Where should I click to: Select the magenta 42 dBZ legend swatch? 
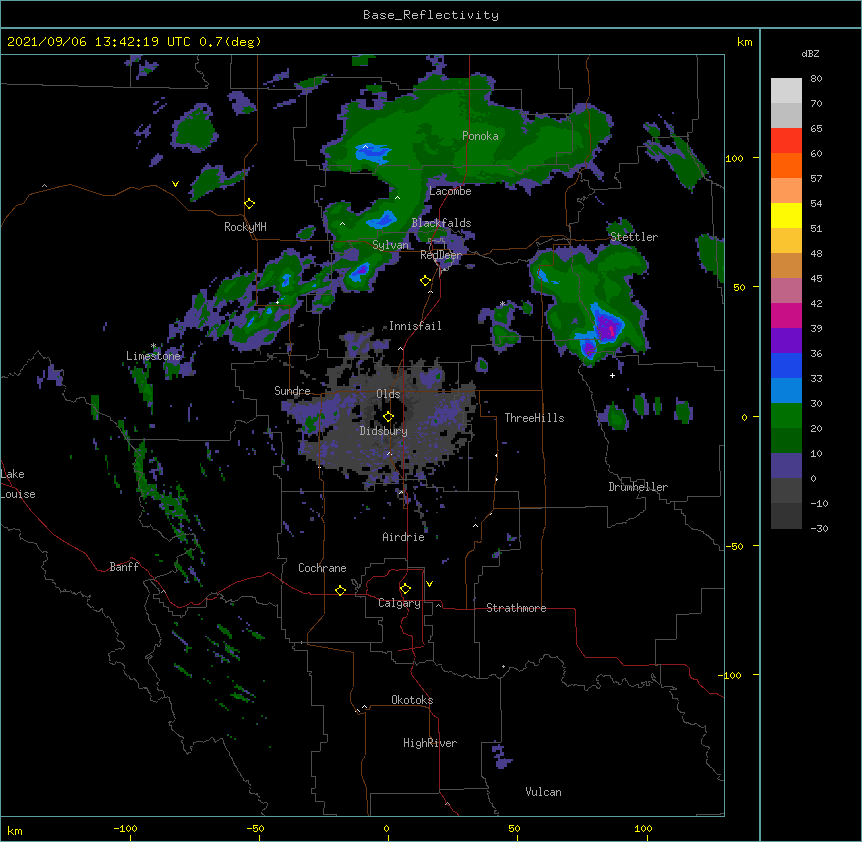786,315
